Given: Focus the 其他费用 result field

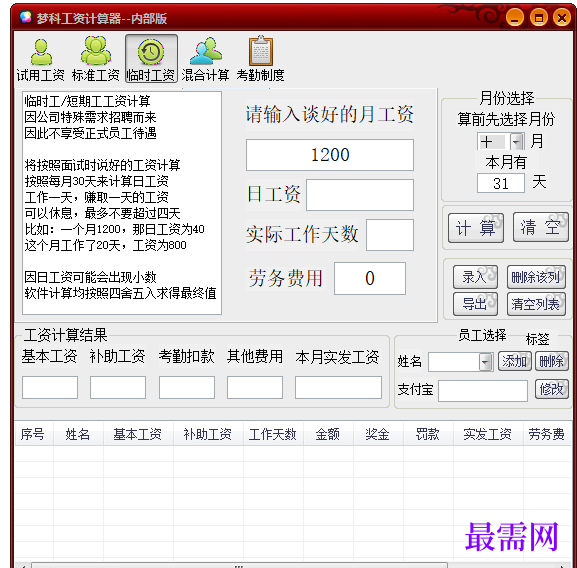Looking at the screenshot, I should click(255, 387).
